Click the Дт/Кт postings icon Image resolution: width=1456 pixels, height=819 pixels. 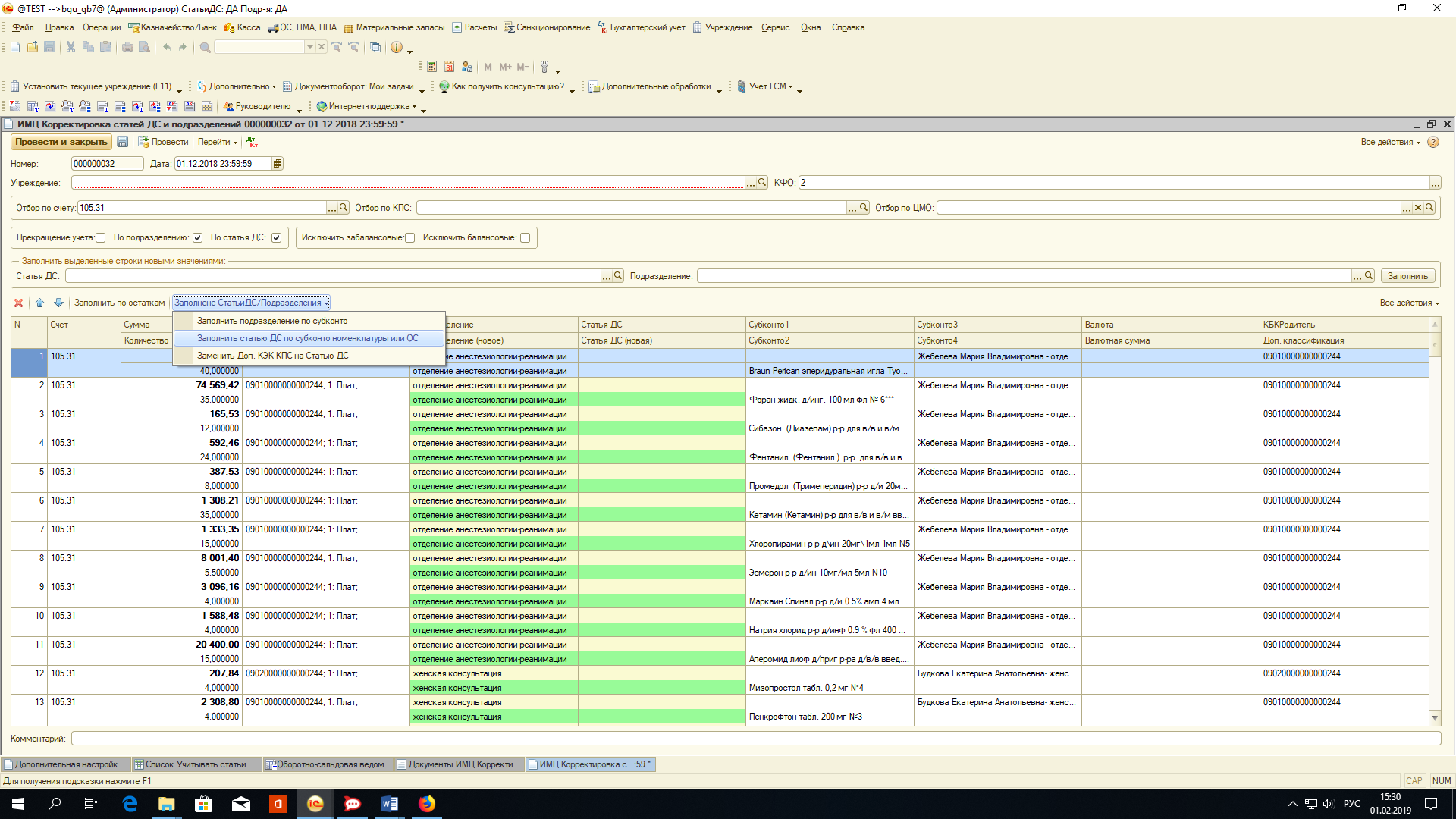coord(253,142)
